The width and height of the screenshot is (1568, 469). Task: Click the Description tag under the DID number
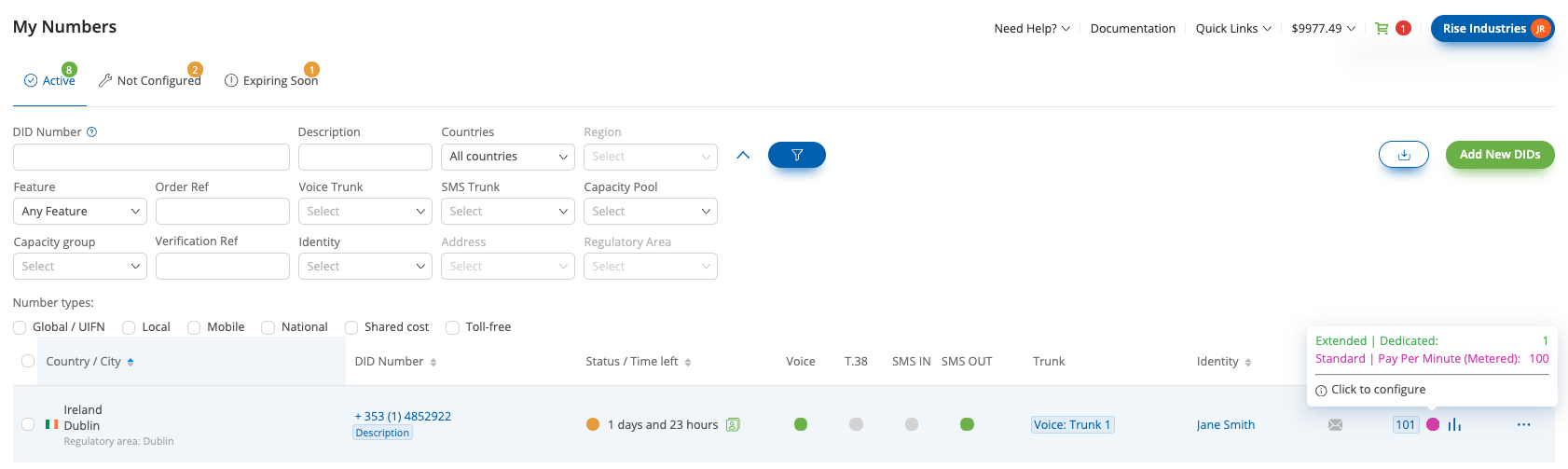pyautogui.click(x=382, y=433)
